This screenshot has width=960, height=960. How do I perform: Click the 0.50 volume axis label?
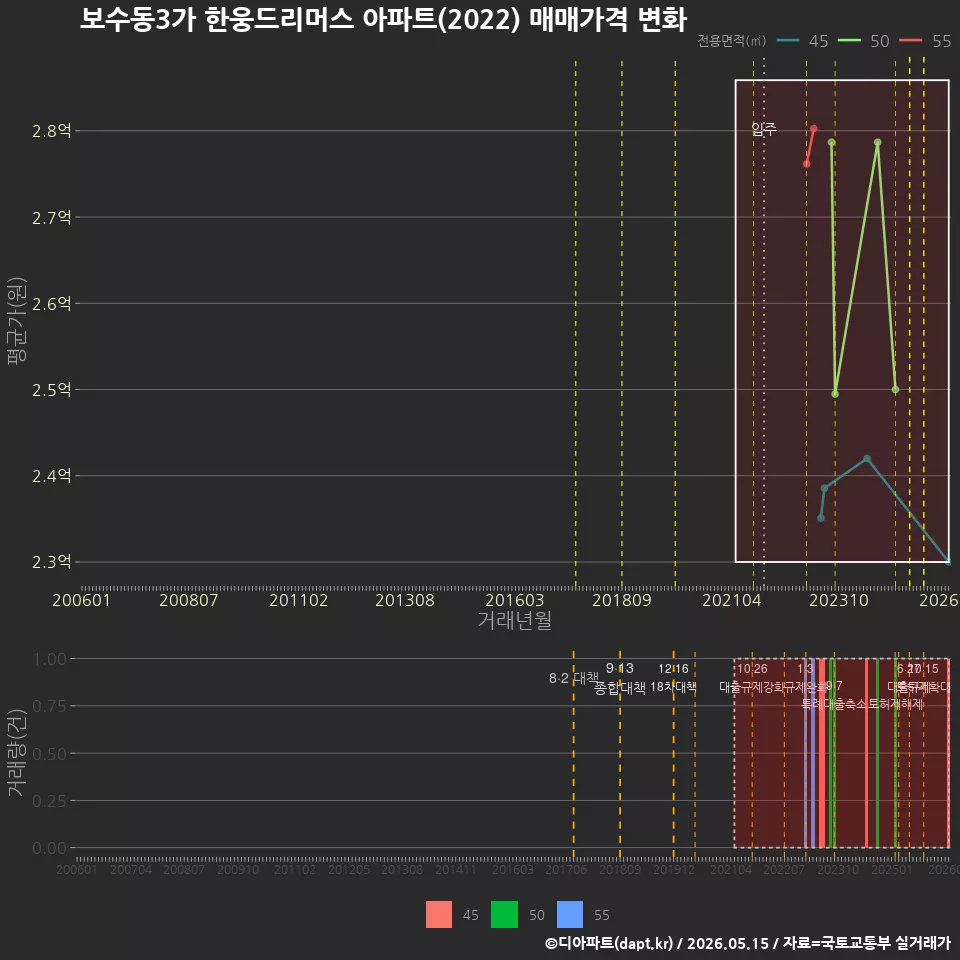click(50, 754)
